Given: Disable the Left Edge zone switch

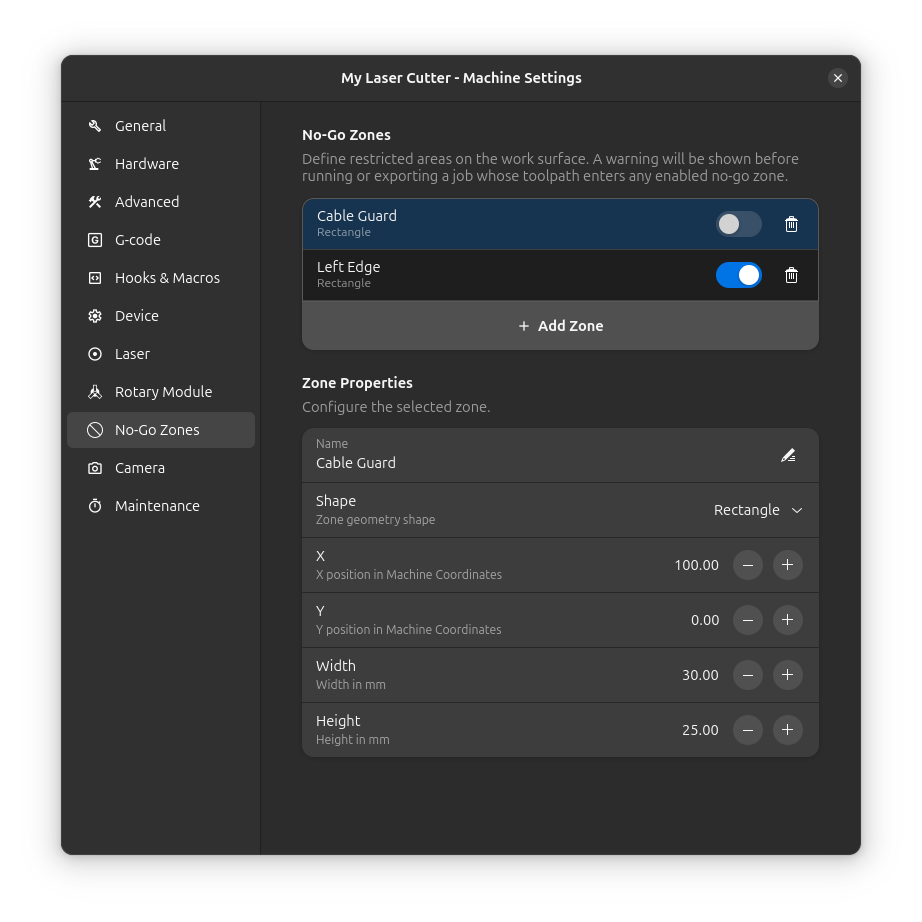Looking at the screenshot, I should pyautogui.click(x=738, y=275).
